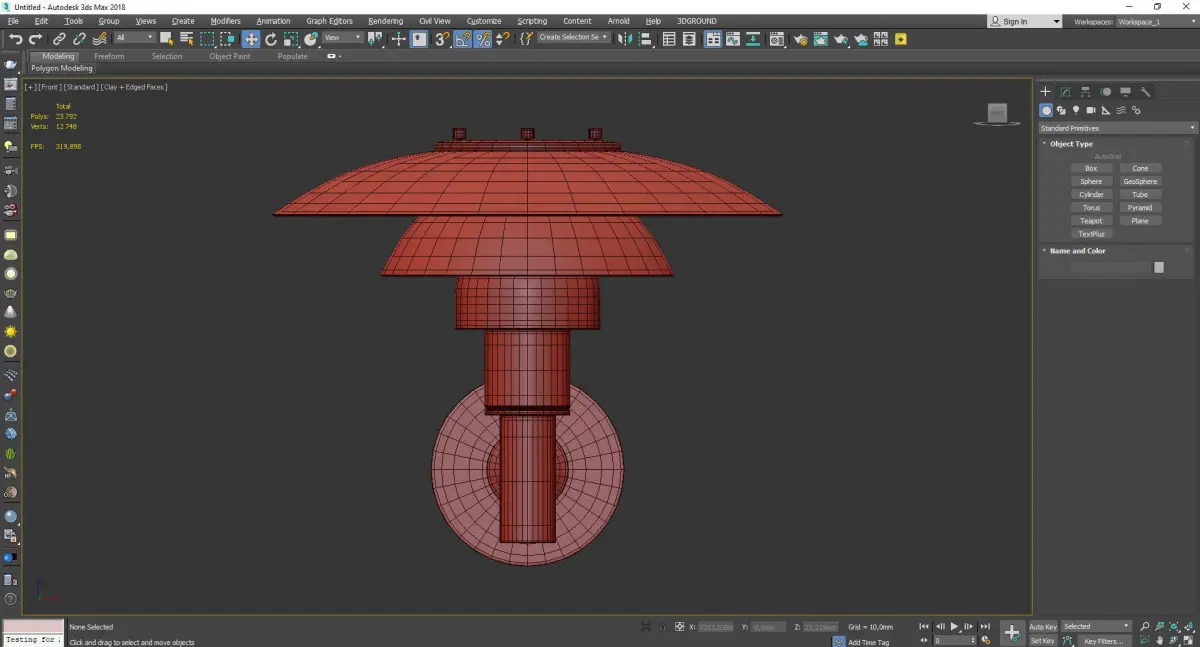Click the Teapot primitive button
The image size is (1200, 647).
tap(1091, 221)
